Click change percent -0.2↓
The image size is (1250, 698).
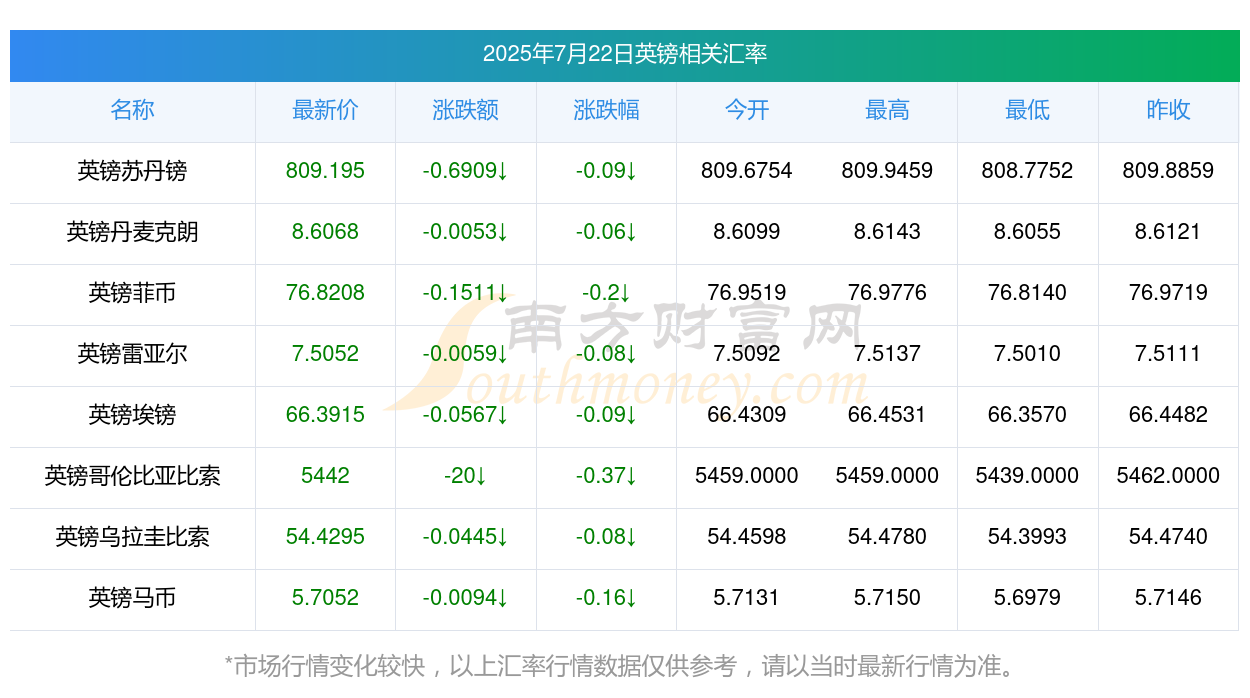[606, 293]
